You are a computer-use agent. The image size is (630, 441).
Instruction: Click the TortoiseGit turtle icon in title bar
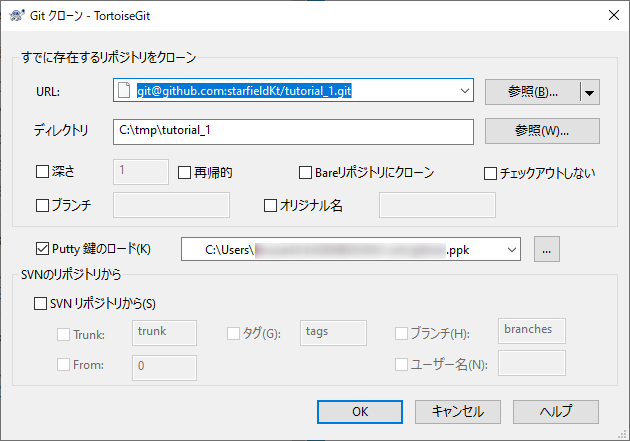[x=17, y=15]
